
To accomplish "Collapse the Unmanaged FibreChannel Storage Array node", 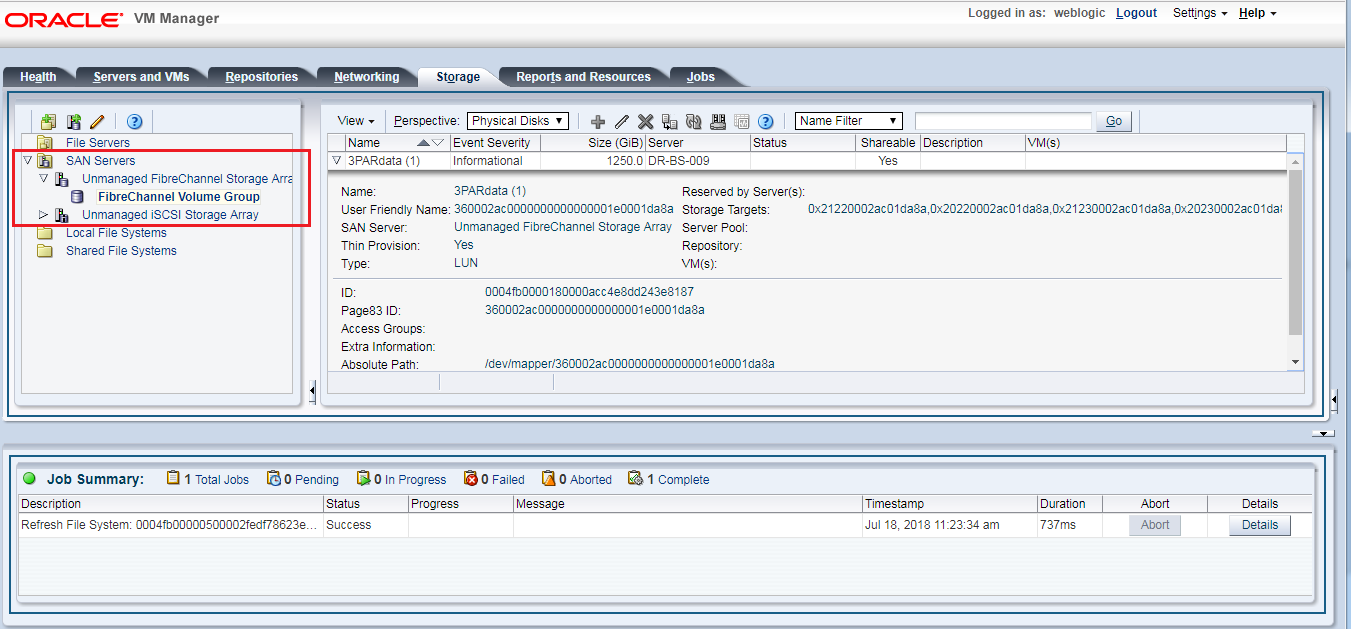I will 43,179.
